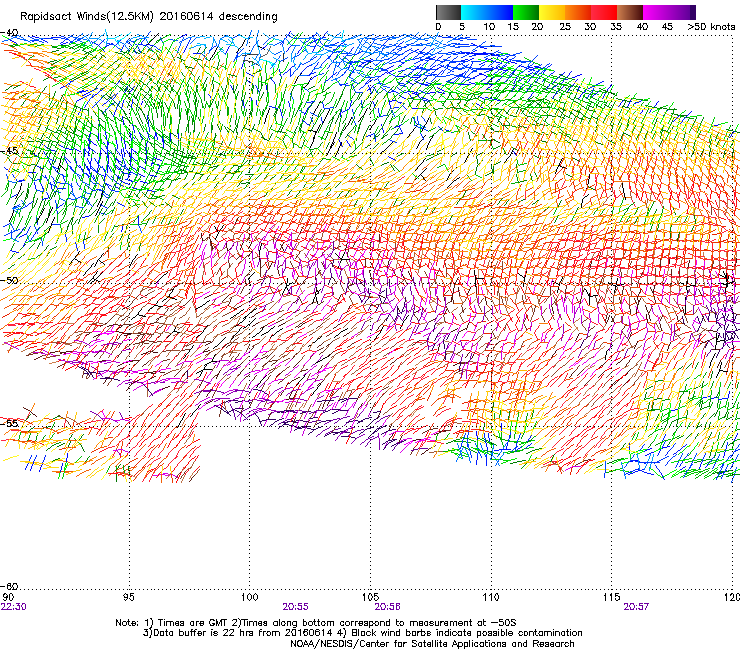Click the '110' longitude axis label
The height and width of the screenshot is (650, 740).
[491, 598]
